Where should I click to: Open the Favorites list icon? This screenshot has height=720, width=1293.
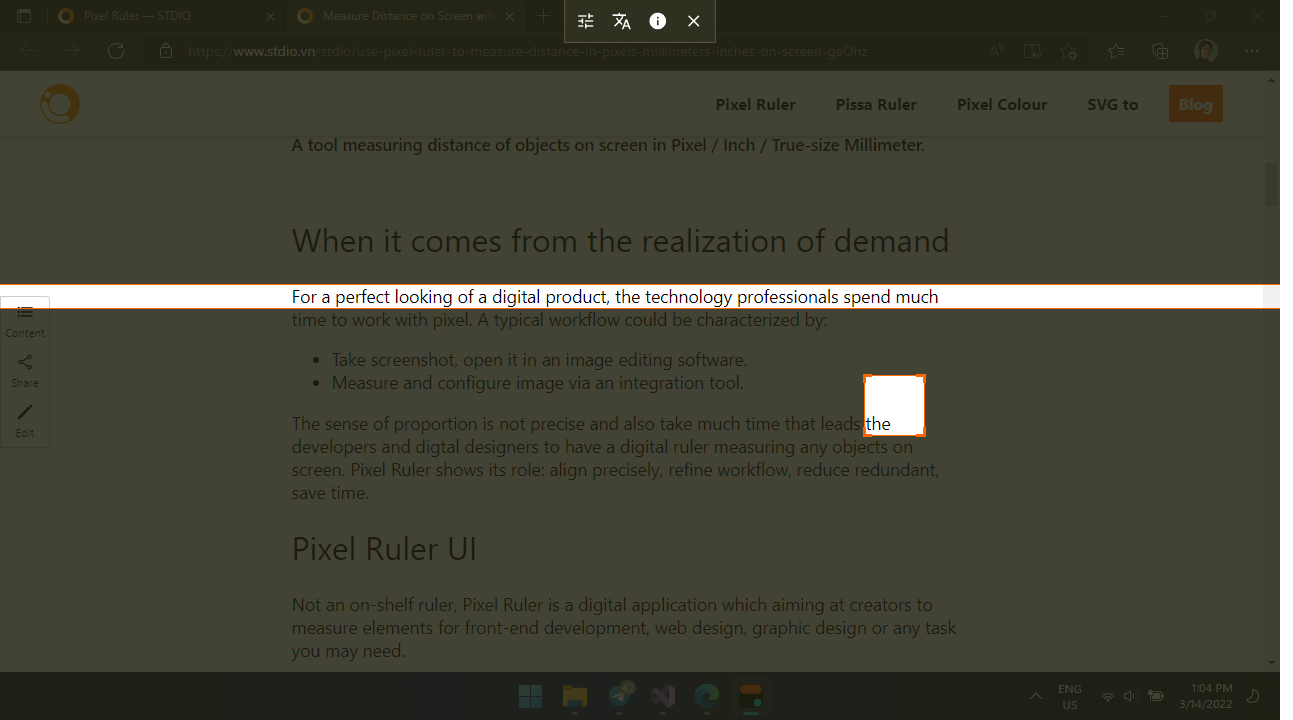[x=1116, y=51]
